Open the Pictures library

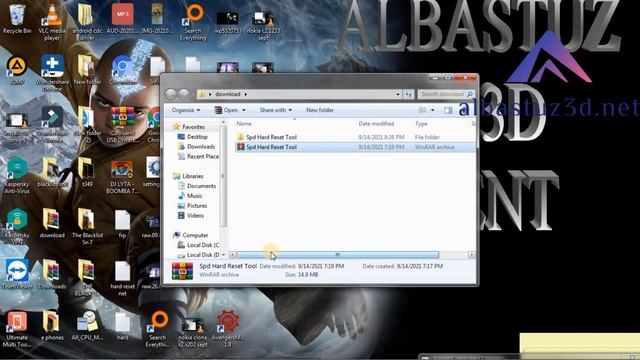[x=196, y=206]
